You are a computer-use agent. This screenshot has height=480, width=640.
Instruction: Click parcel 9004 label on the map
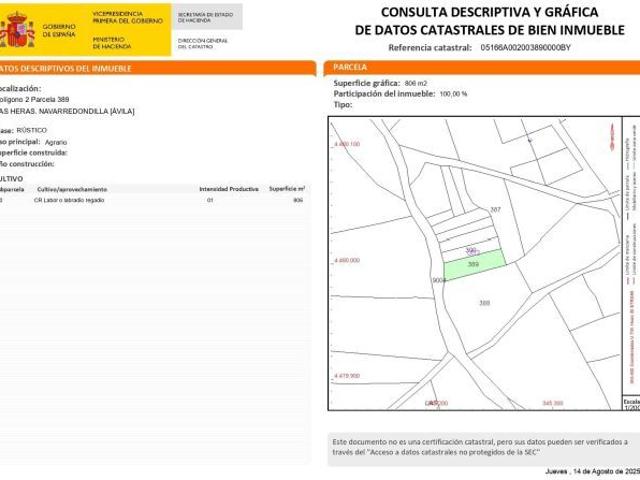[x=437, y=281]
